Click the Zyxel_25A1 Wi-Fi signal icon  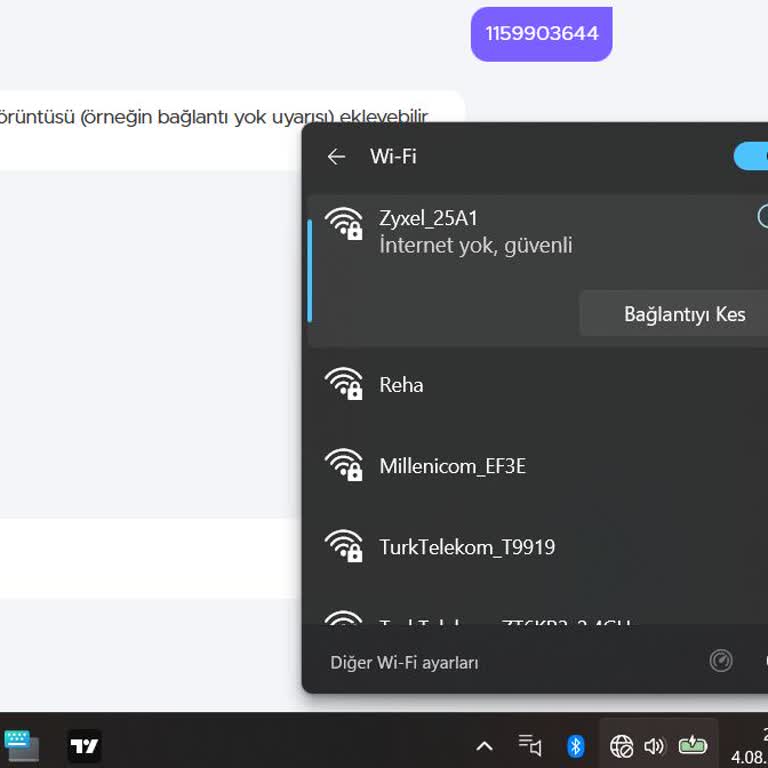pos(344,223)
